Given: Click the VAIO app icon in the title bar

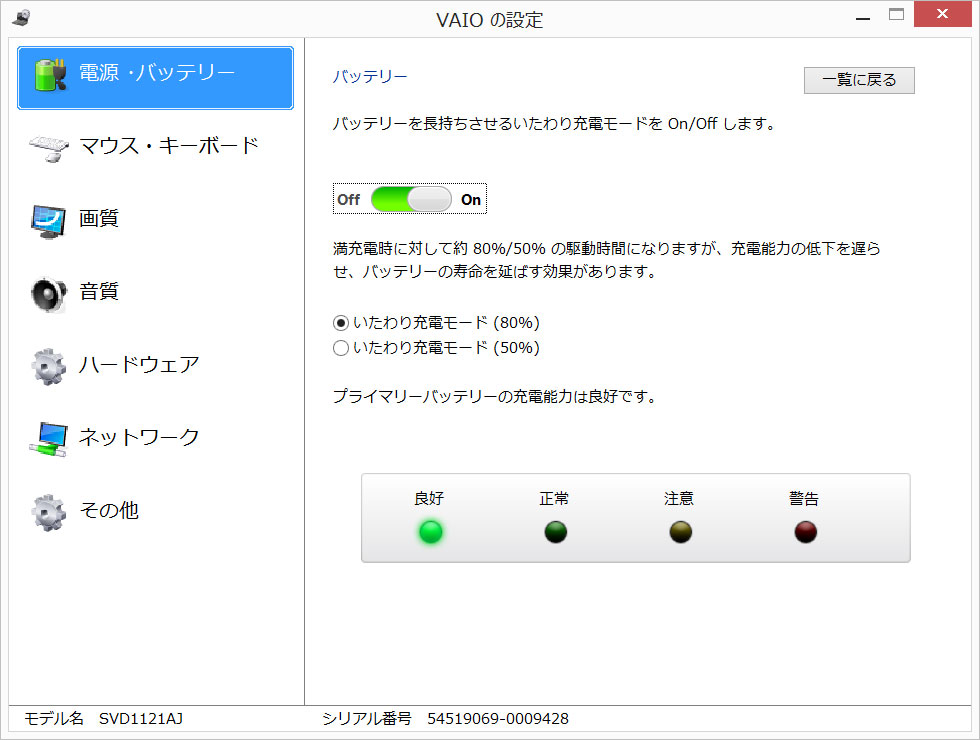Looking at the screenshot, I should tap(21, 18).
